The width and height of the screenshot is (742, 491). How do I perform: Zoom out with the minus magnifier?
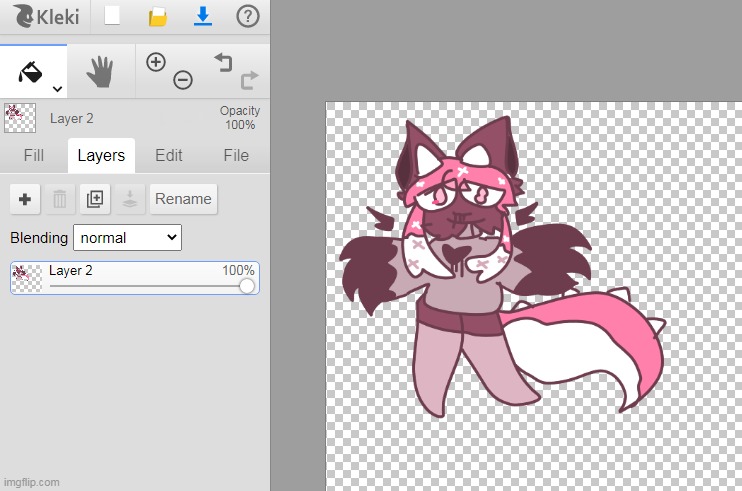pyautogui.click(x=183, y=81)
